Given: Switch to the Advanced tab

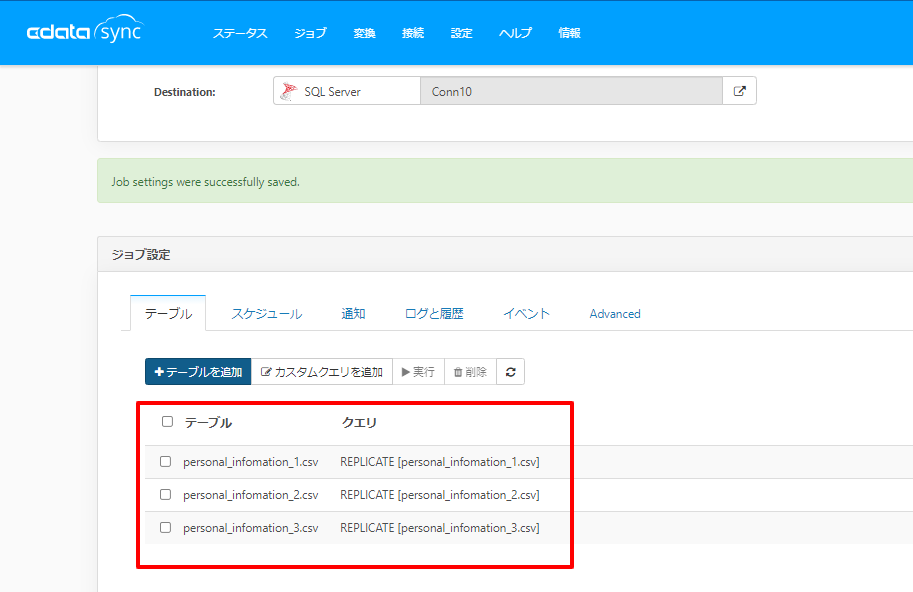Looking at the screenshot, I should 615,314.
